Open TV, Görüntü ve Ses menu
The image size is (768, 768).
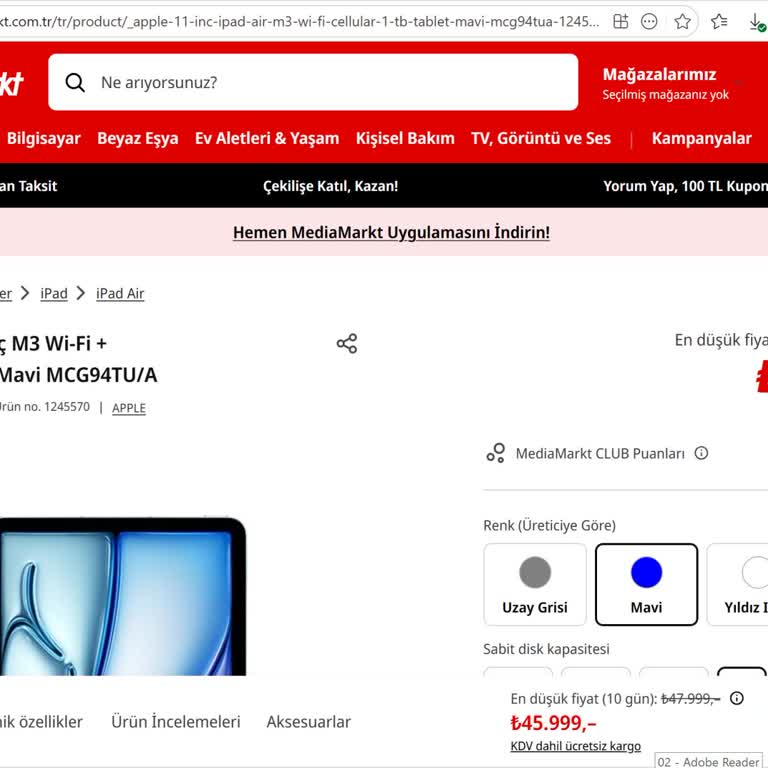click(x=541, y=139)
